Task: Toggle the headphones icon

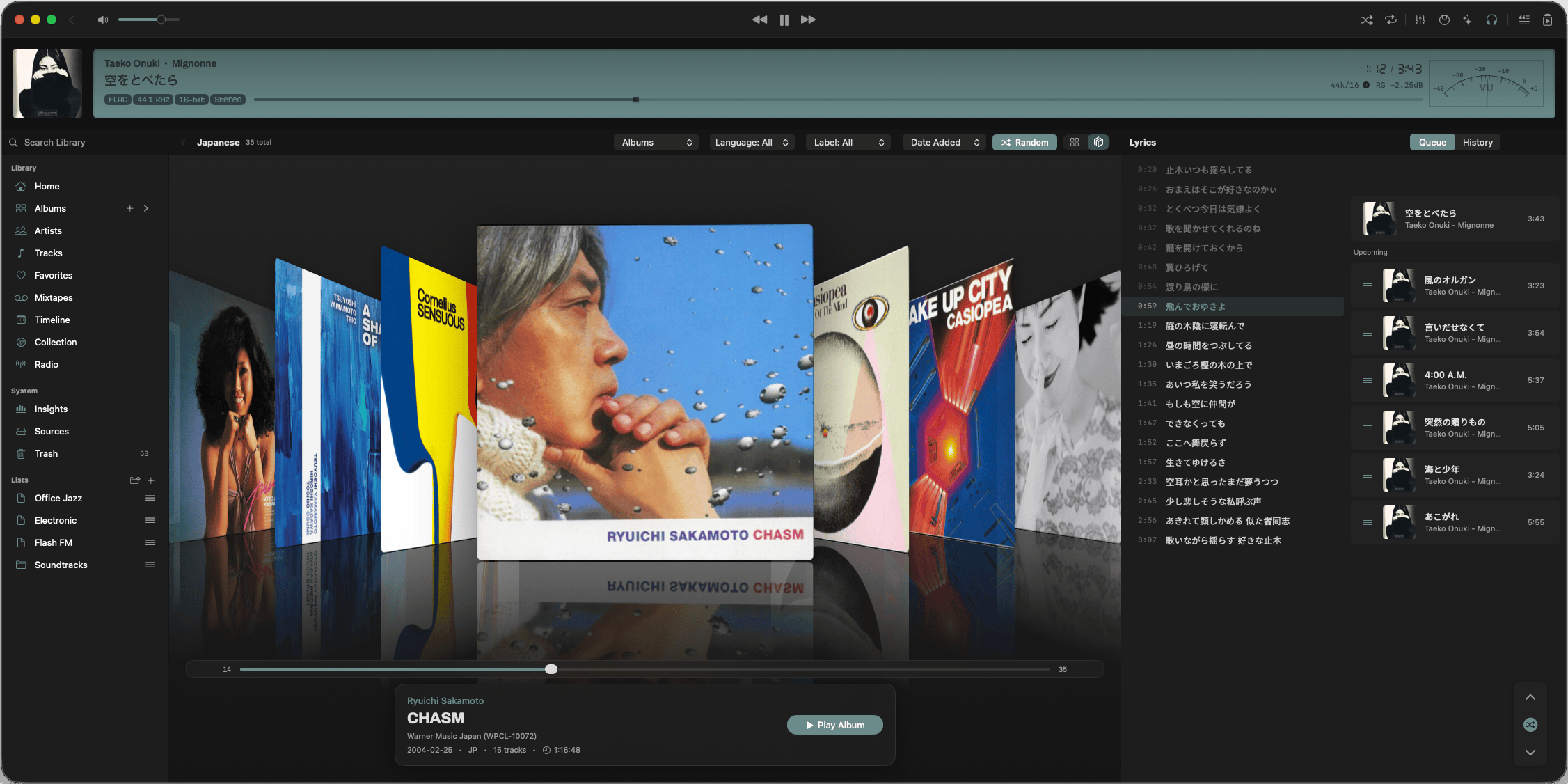Action: tap(1491, 20)
